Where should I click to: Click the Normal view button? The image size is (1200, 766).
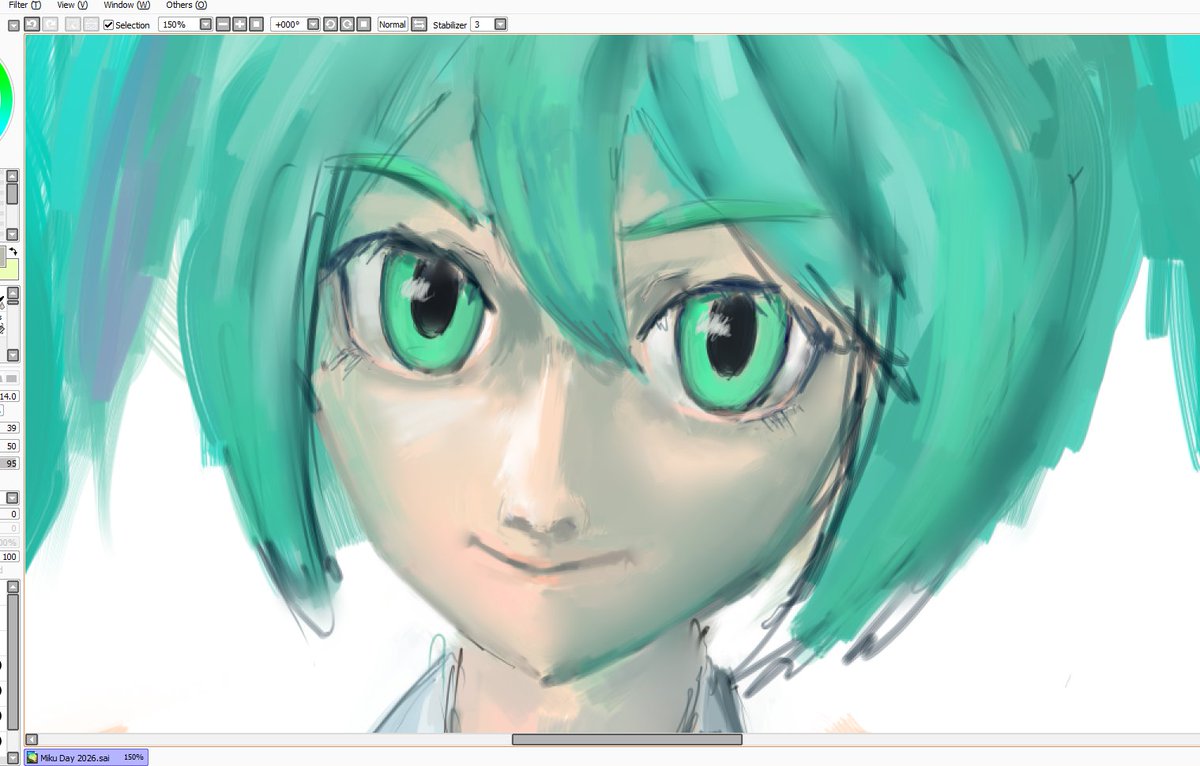coord(392,24)
